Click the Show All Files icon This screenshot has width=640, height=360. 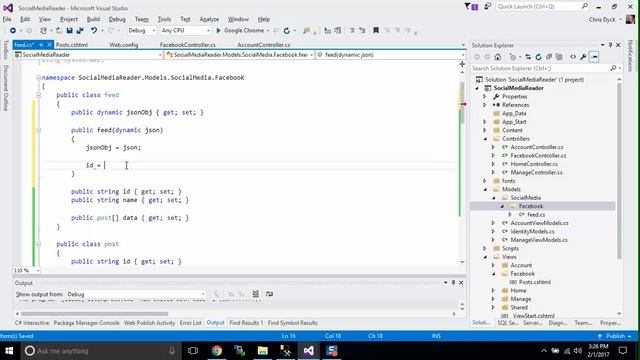point(559,57)
